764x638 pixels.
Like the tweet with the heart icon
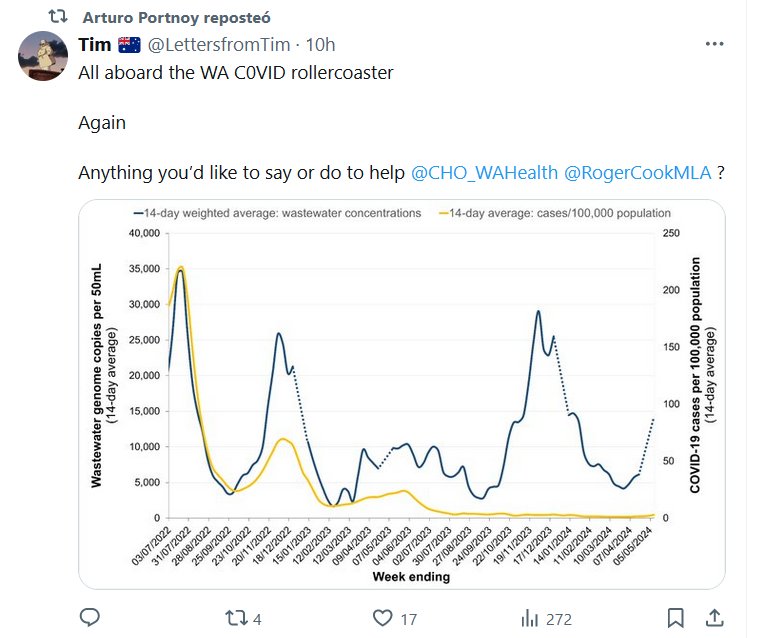tap(382, 618)
